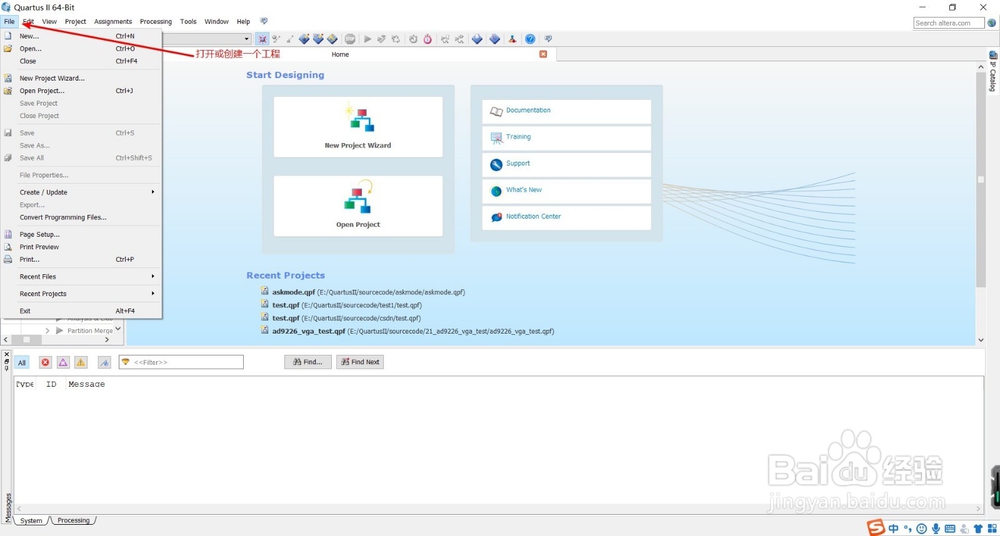Image resolution: width=1000 pixels, height=536 pixels.
Task: Open the Processing menu in the menu bar
Action: click(x=156, y=22)
